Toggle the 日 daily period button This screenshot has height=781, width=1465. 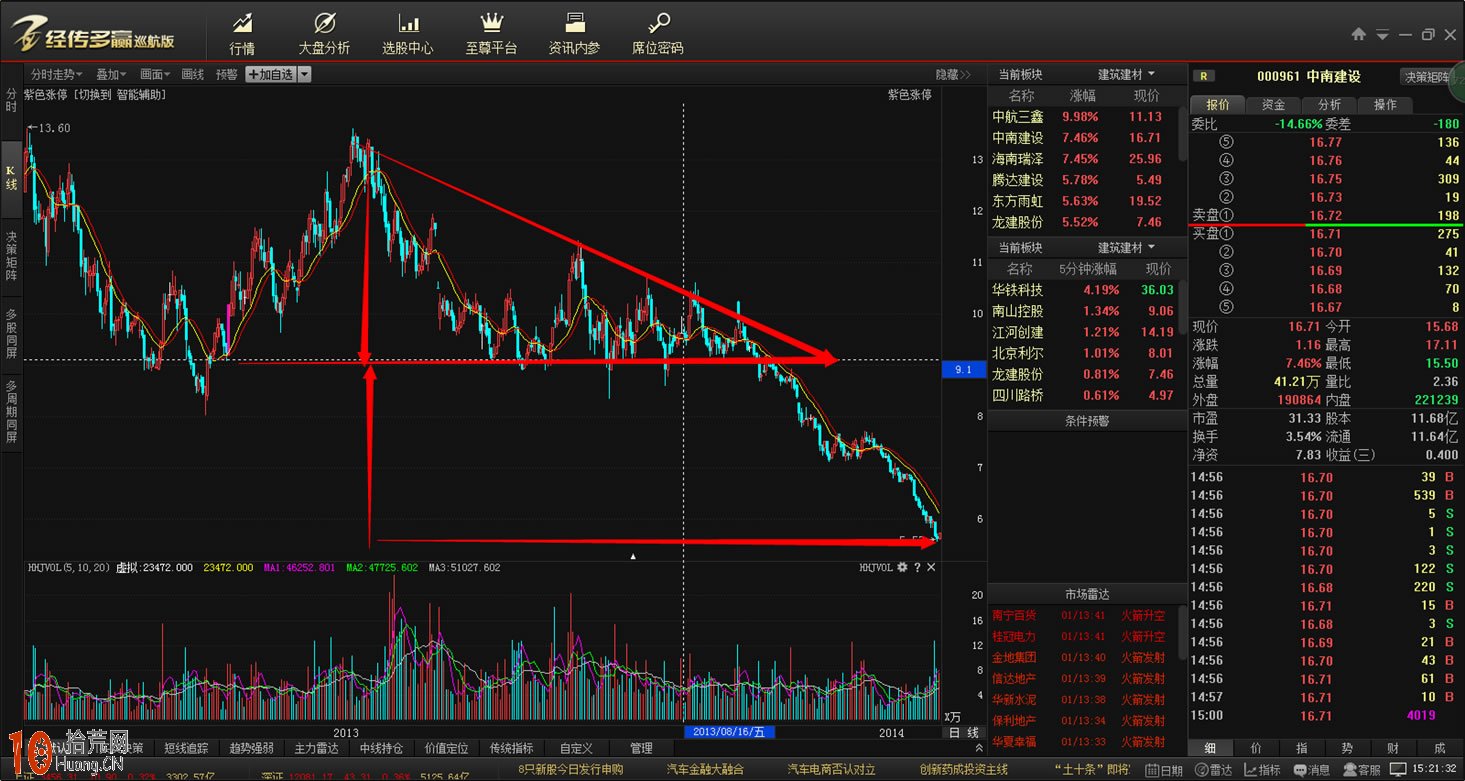(954, 733)
